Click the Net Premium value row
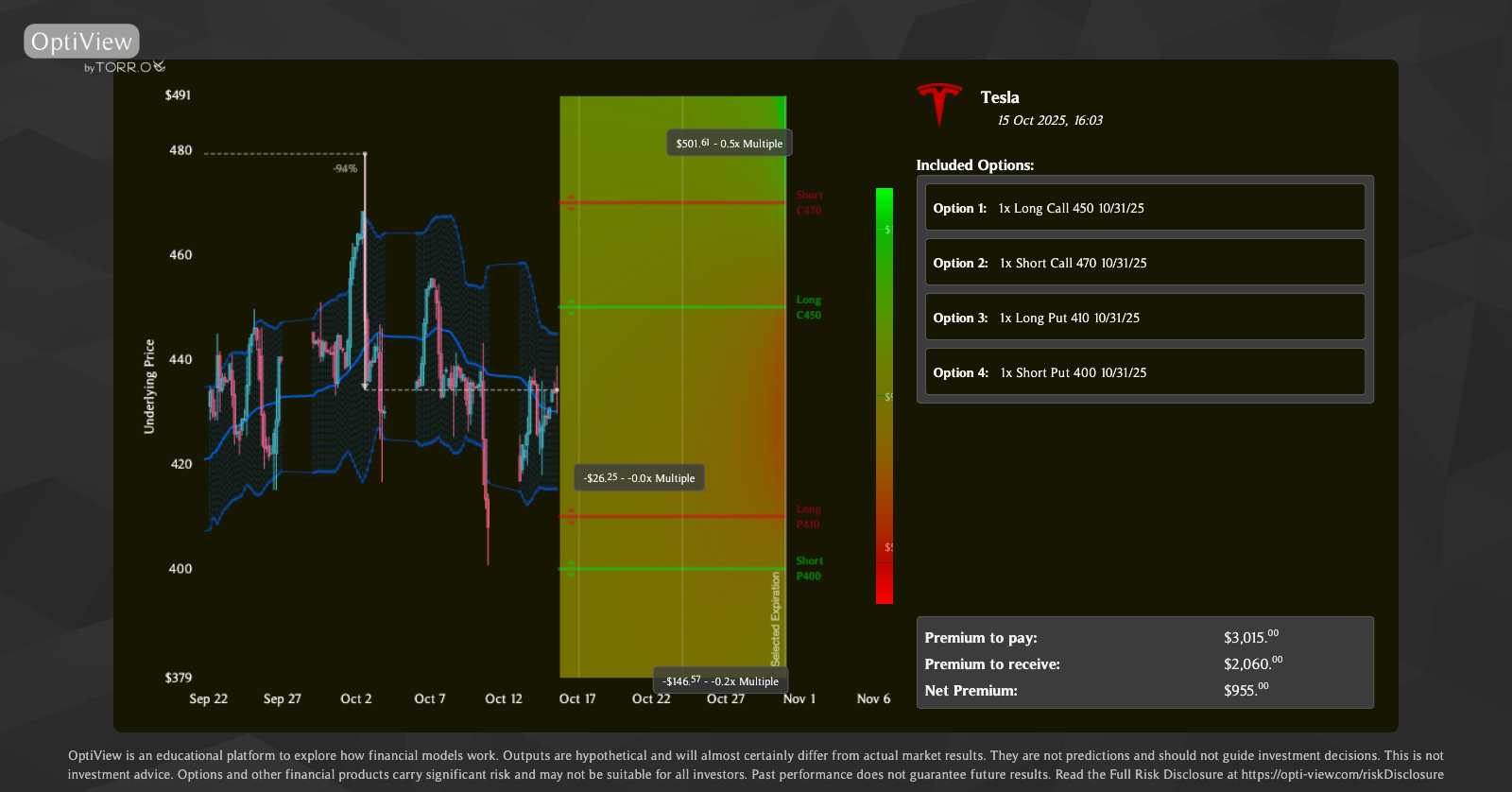The height and width of the screenshot is (792, 1512). 1144,691
